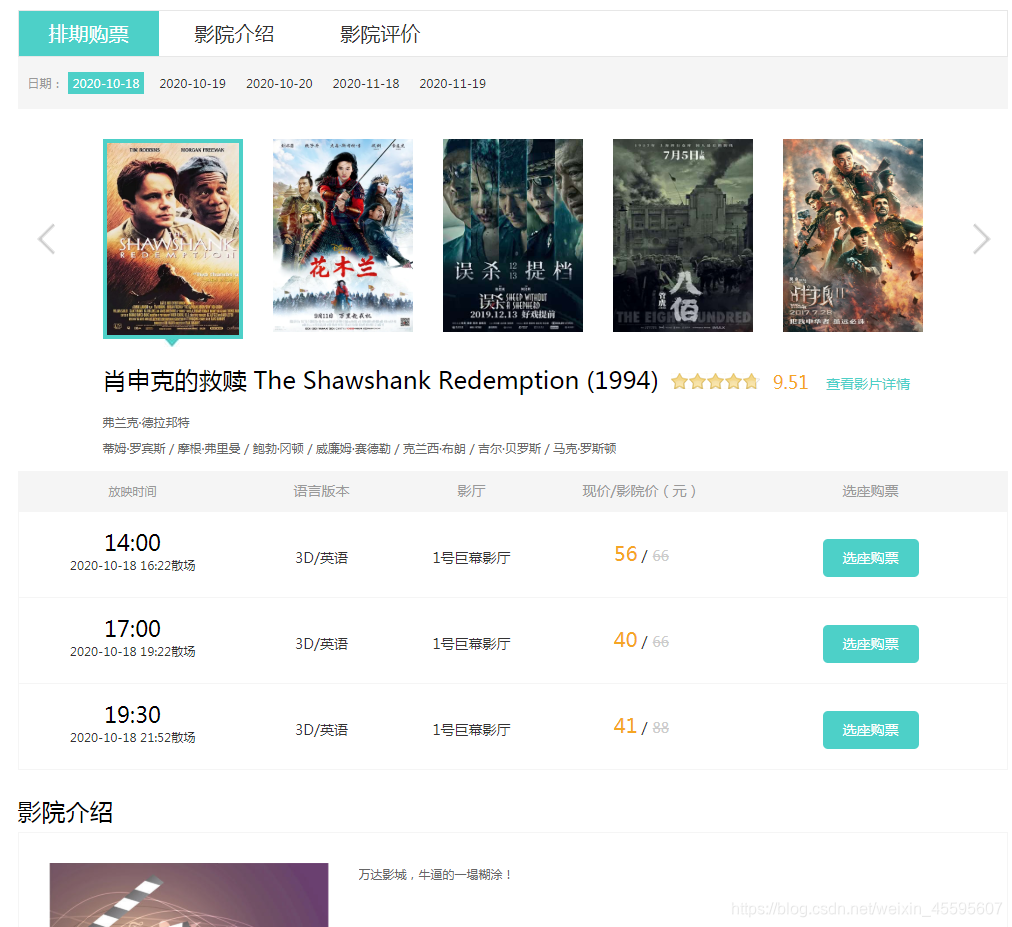This screenshot has width=1012, height=927.
Task: Select the 花木兰 movie poster
Action: [x=343, y=236]
